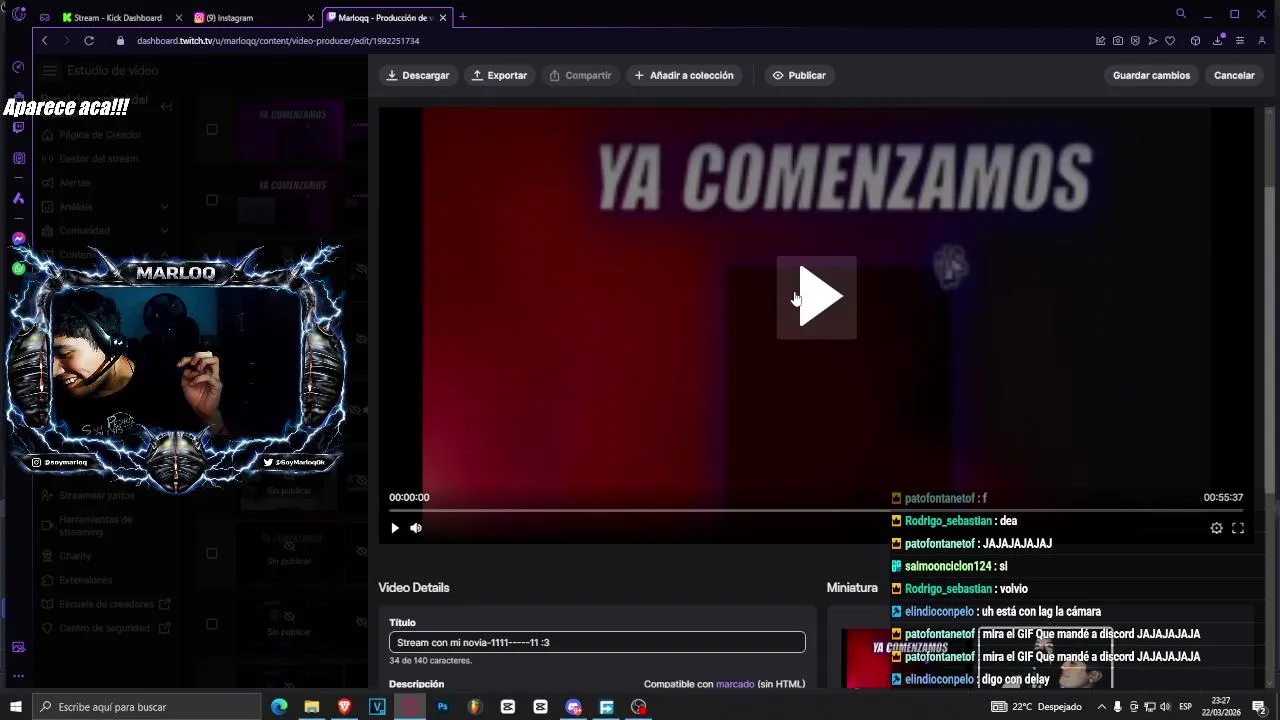This screenshot has height=720, width=1280.
Task: Open video player settings gear
Action: (1216, 528)
